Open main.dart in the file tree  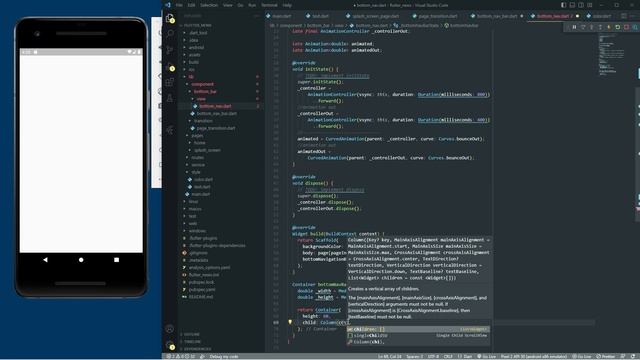(200, 194)
